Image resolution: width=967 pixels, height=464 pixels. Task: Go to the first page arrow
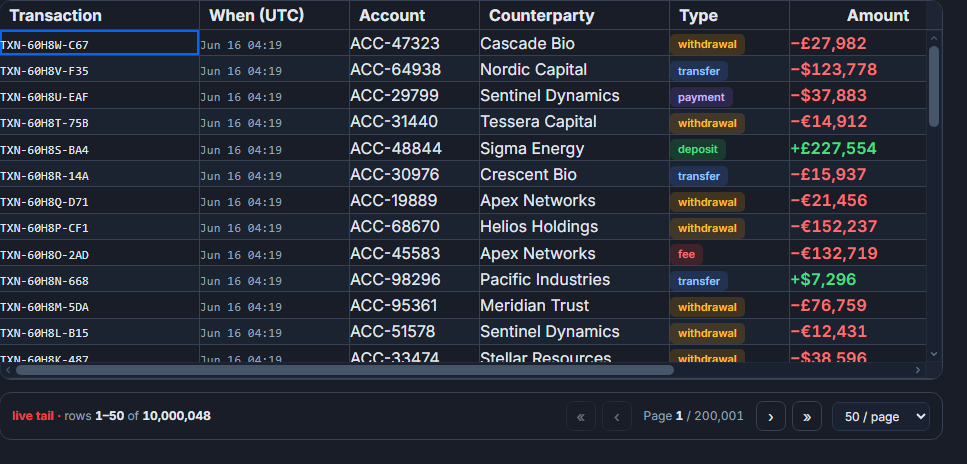[580, 416]
